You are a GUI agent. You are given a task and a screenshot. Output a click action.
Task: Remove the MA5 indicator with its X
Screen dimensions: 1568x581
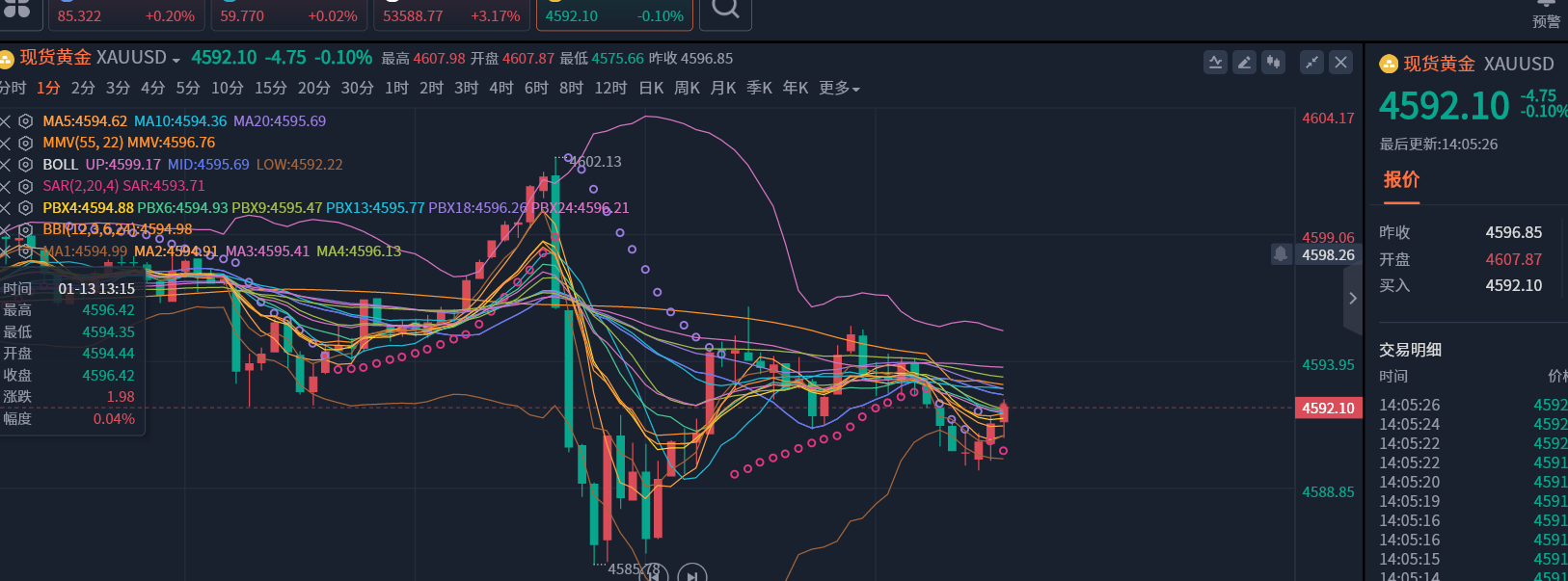(6, 121)
